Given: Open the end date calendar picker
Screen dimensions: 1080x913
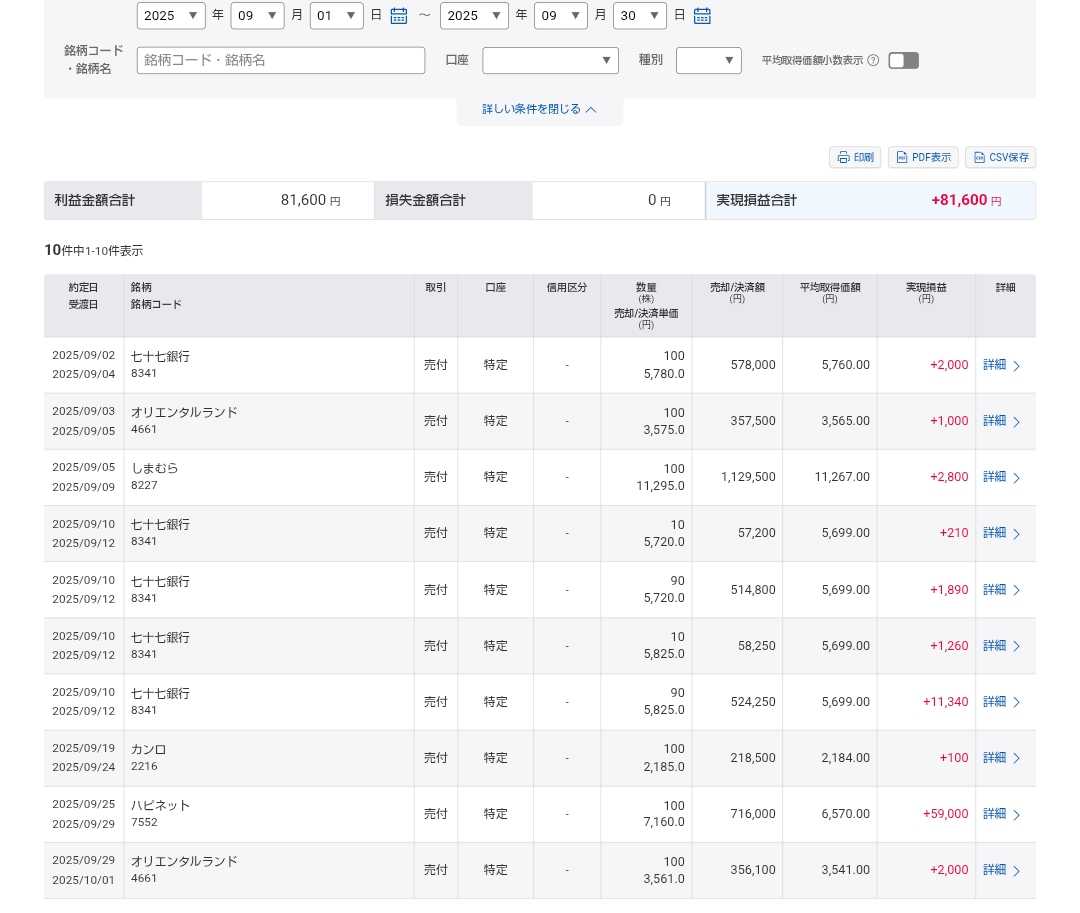Looking at the screenshot, I should click(702, 16).
